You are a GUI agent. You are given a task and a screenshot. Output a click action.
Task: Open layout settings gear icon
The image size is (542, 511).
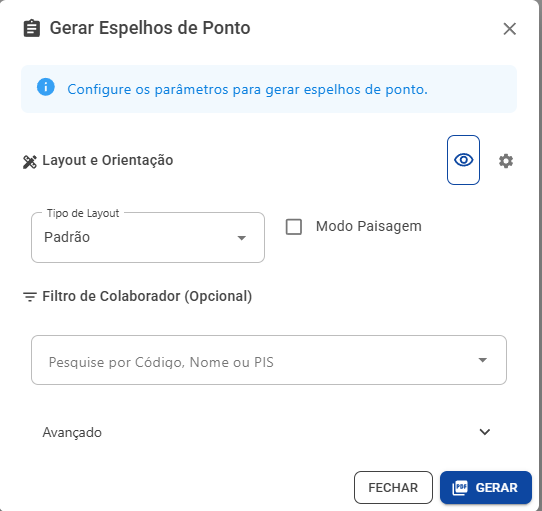[506, 161]
